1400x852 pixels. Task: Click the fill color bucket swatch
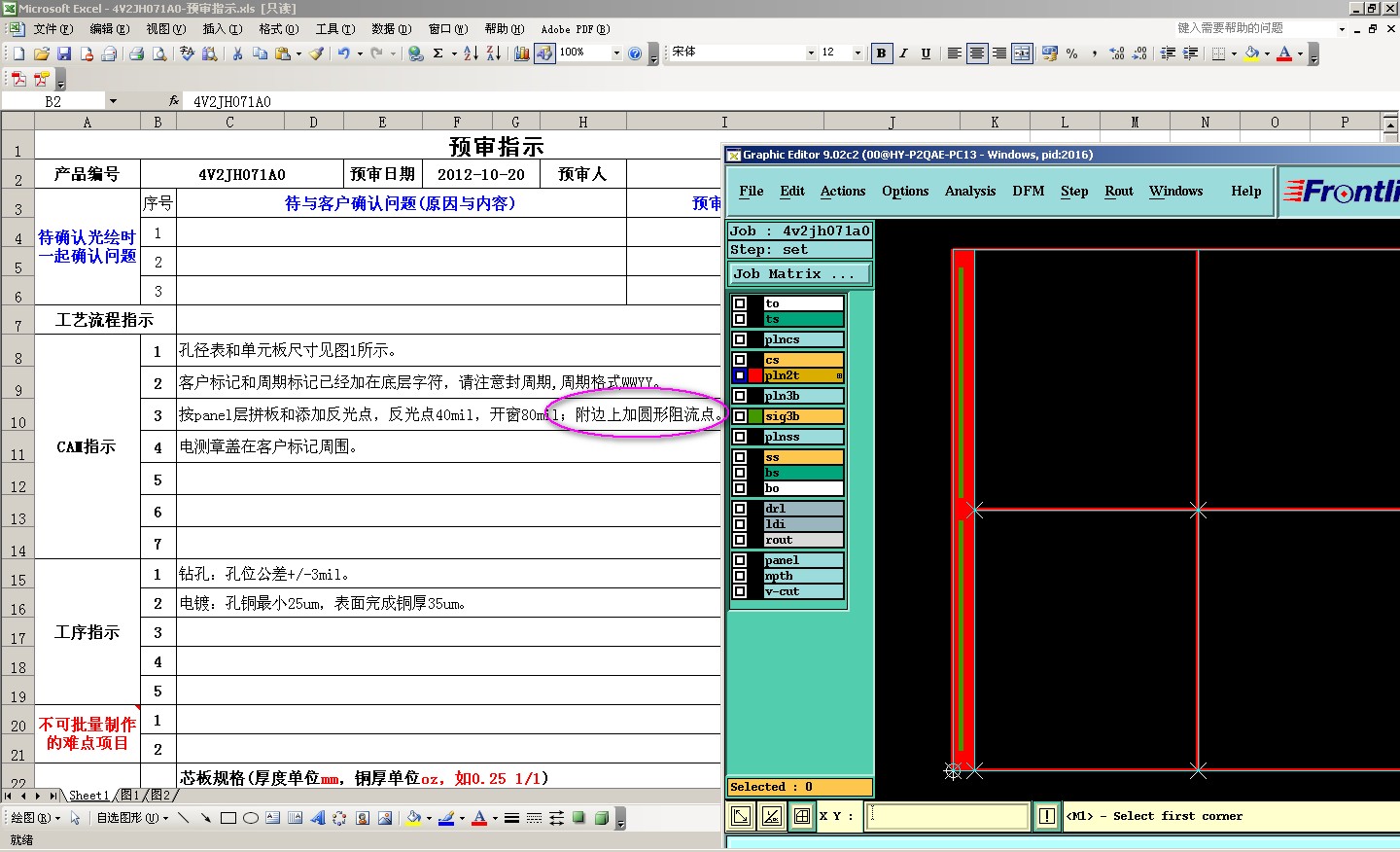1251,53
